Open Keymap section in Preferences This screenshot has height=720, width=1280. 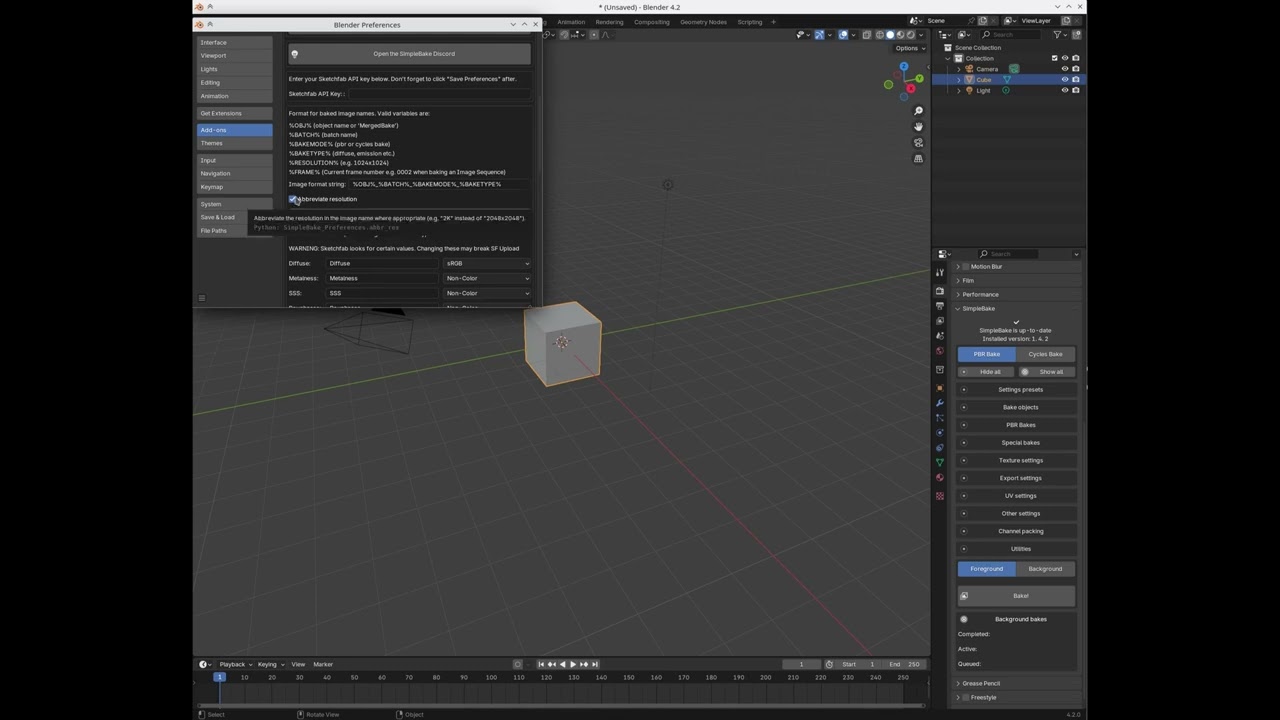coord(235,187)
